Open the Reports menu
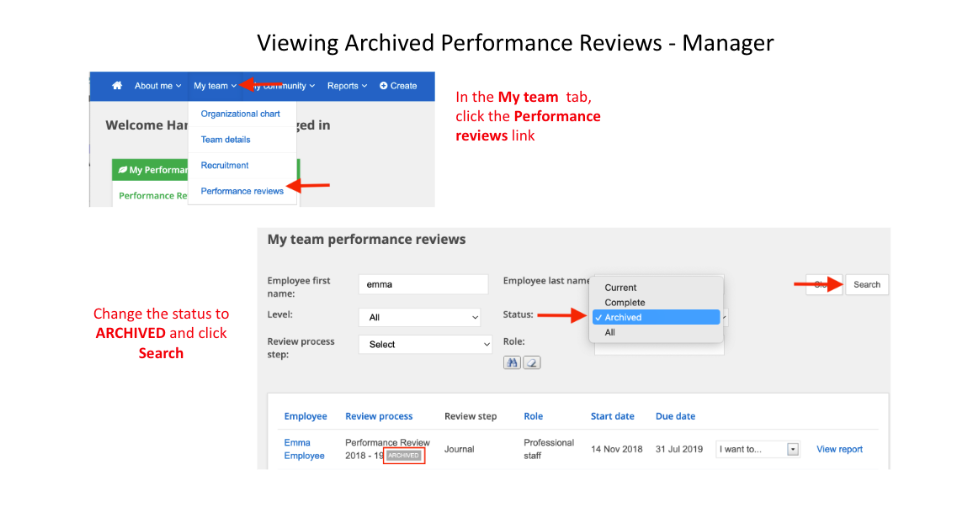954x512 pixels. [x=347, y=86]
